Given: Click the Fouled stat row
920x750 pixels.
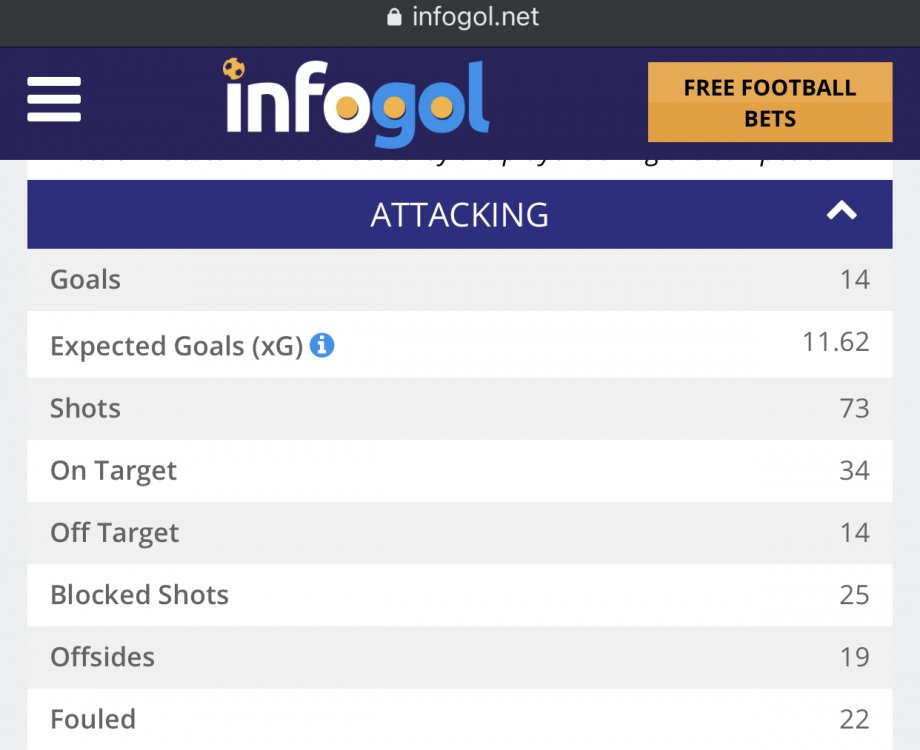Looking at the screenshot, I should pos(459,719).
